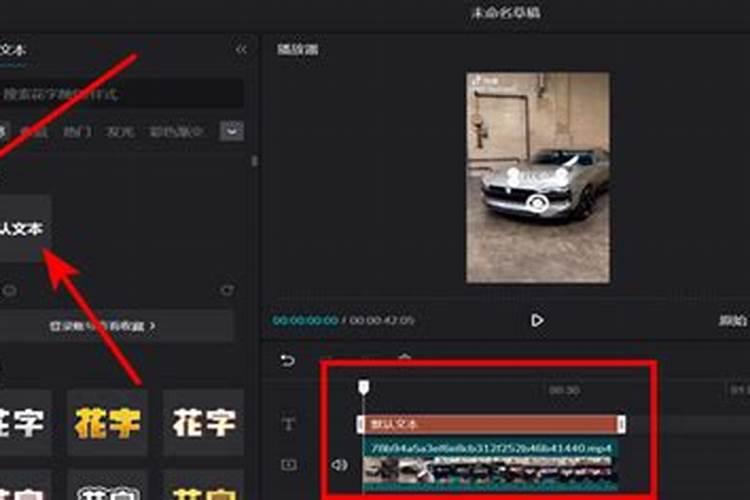The width and height of the screenshot is (750, 500).
Task: Select the video clip's thumbnail strip on the timeline
Action: tap(490, 469)
